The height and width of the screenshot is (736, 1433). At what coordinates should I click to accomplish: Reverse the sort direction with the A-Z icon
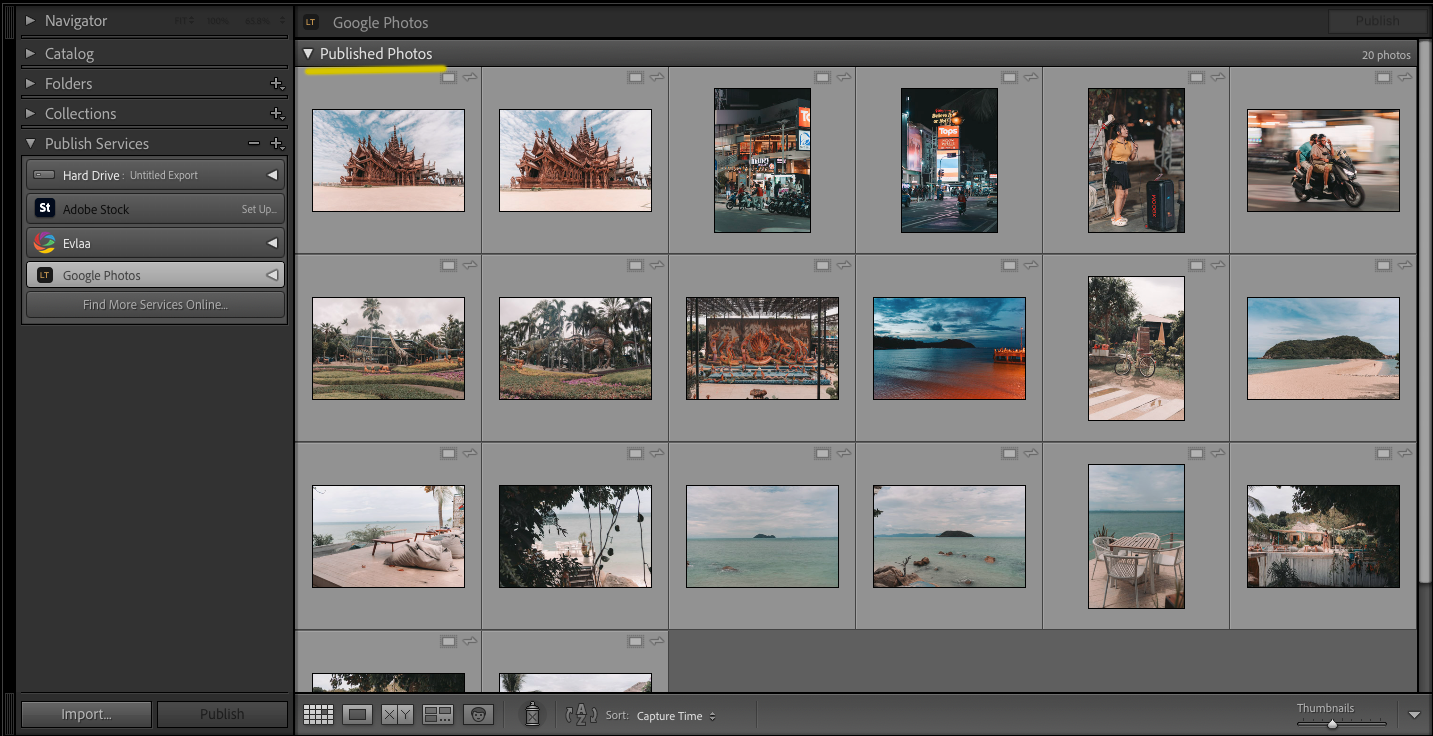(580, 715)
